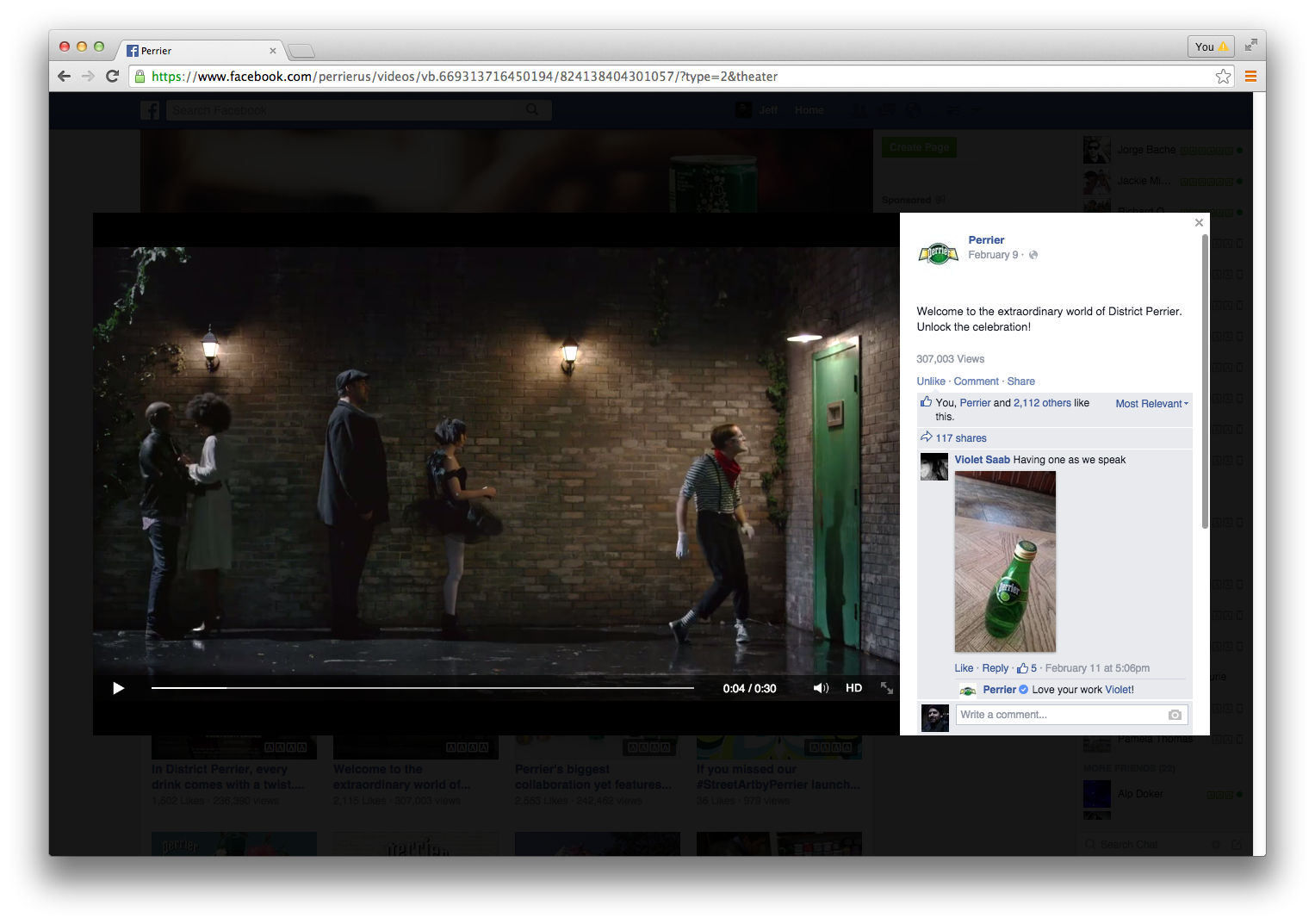Reload the page
The image size is (1315, 924).
pos(112,77)
